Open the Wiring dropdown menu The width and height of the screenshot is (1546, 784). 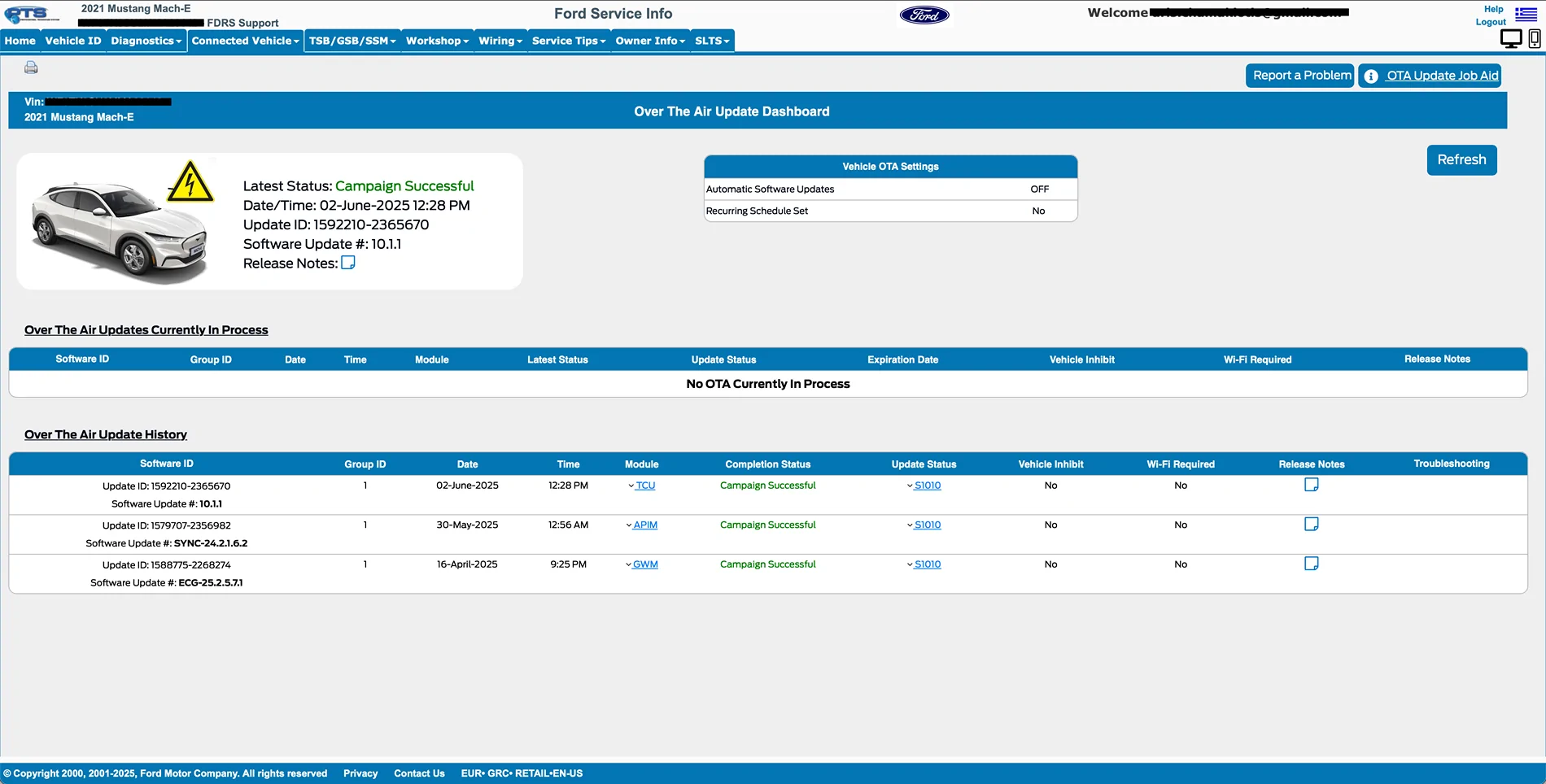[x=500, y=41]
